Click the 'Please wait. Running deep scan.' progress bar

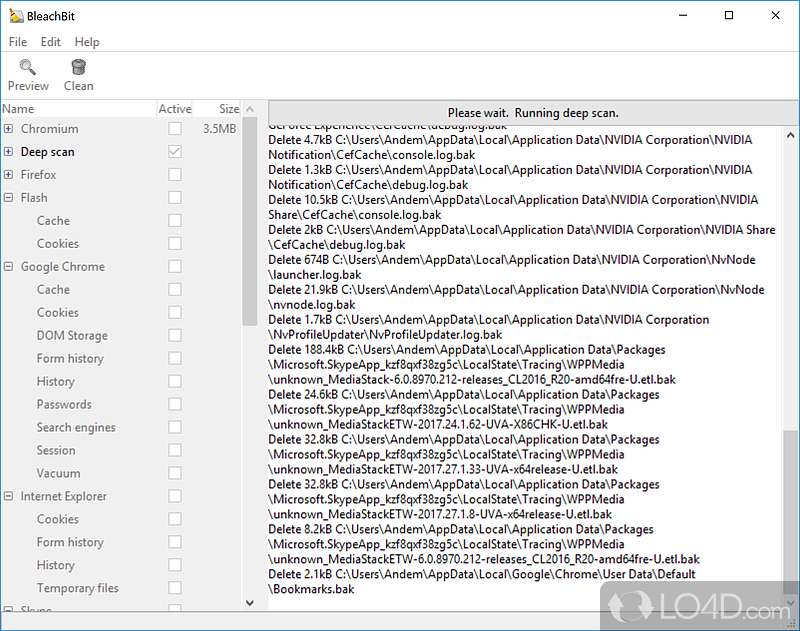[533, 113]
